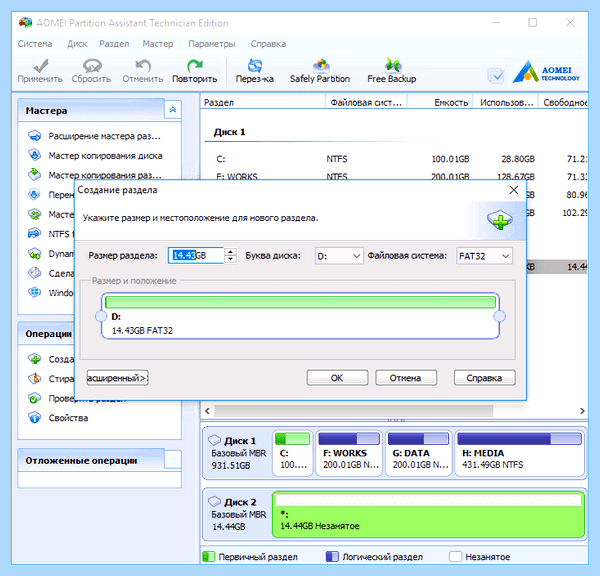Click the Логический раздел legend swatch

coord(332,557)
